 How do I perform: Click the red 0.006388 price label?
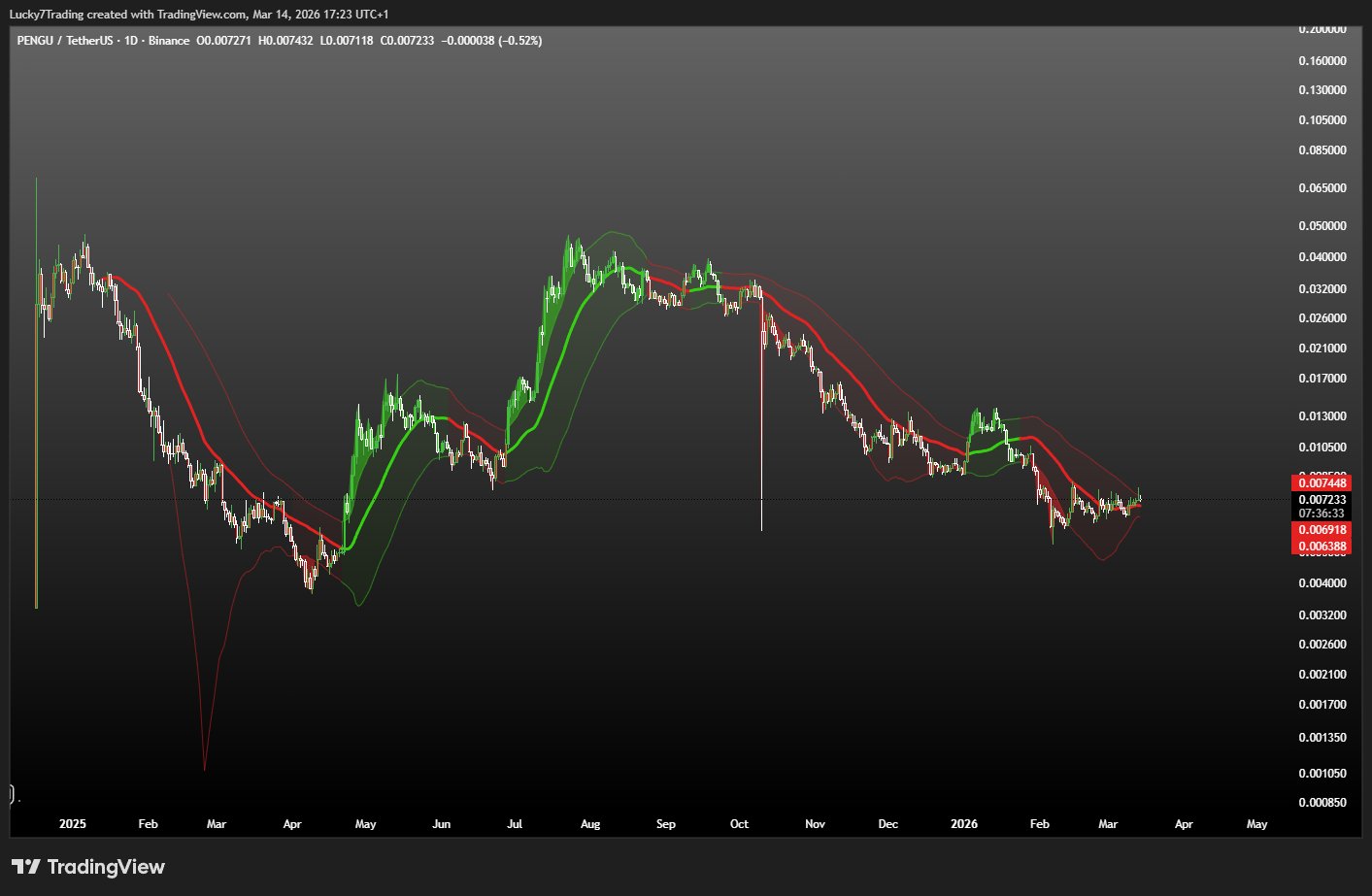click(1322, 547)
